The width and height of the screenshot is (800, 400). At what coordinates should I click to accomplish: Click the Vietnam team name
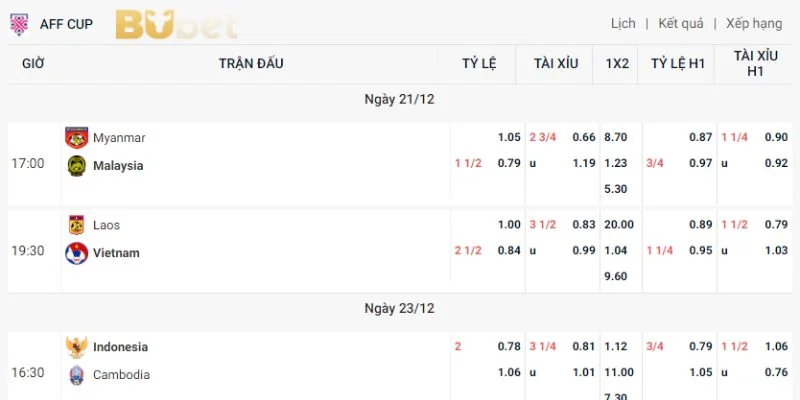(116, 253)
